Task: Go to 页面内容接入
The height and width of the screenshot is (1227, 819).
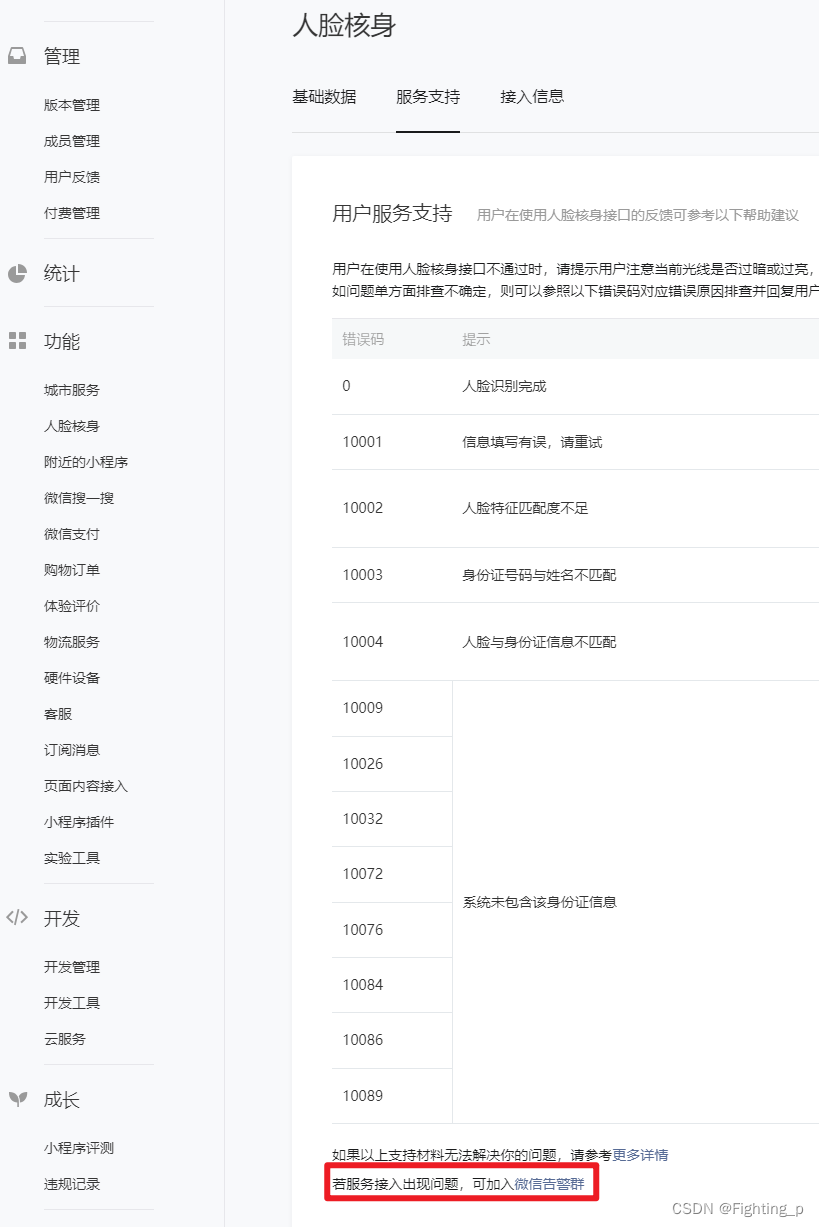Action: (x=86, y=786)
